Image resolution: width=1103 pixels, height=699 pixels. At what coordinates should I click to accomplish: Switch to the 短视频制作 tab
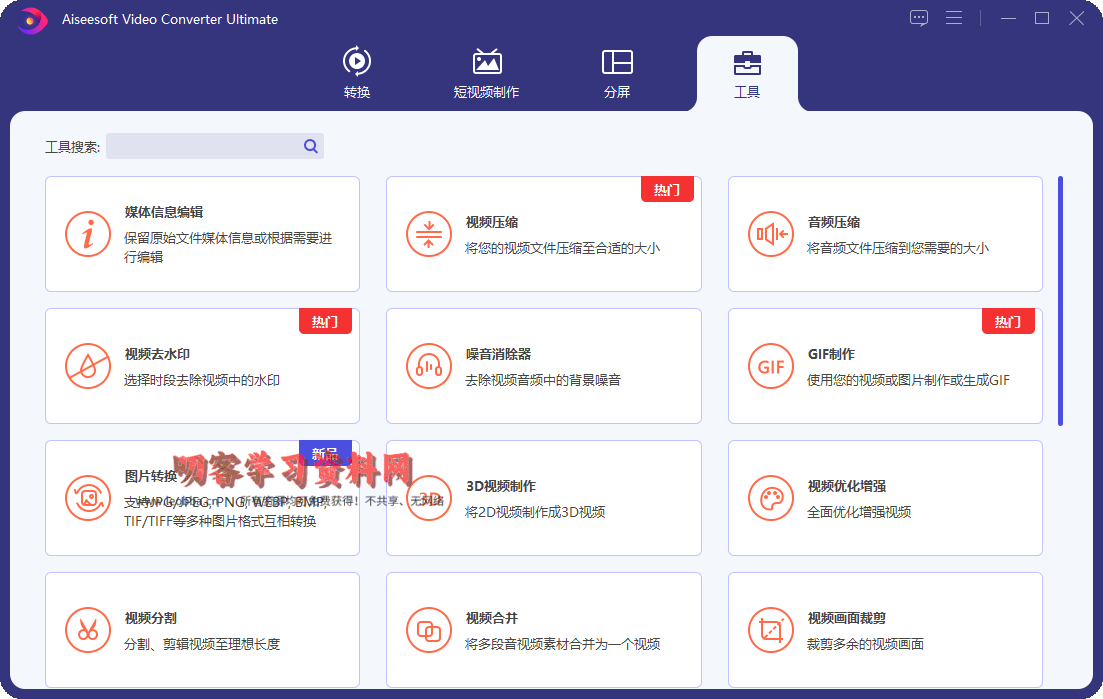pyautogui.click(x=486, y=73)
